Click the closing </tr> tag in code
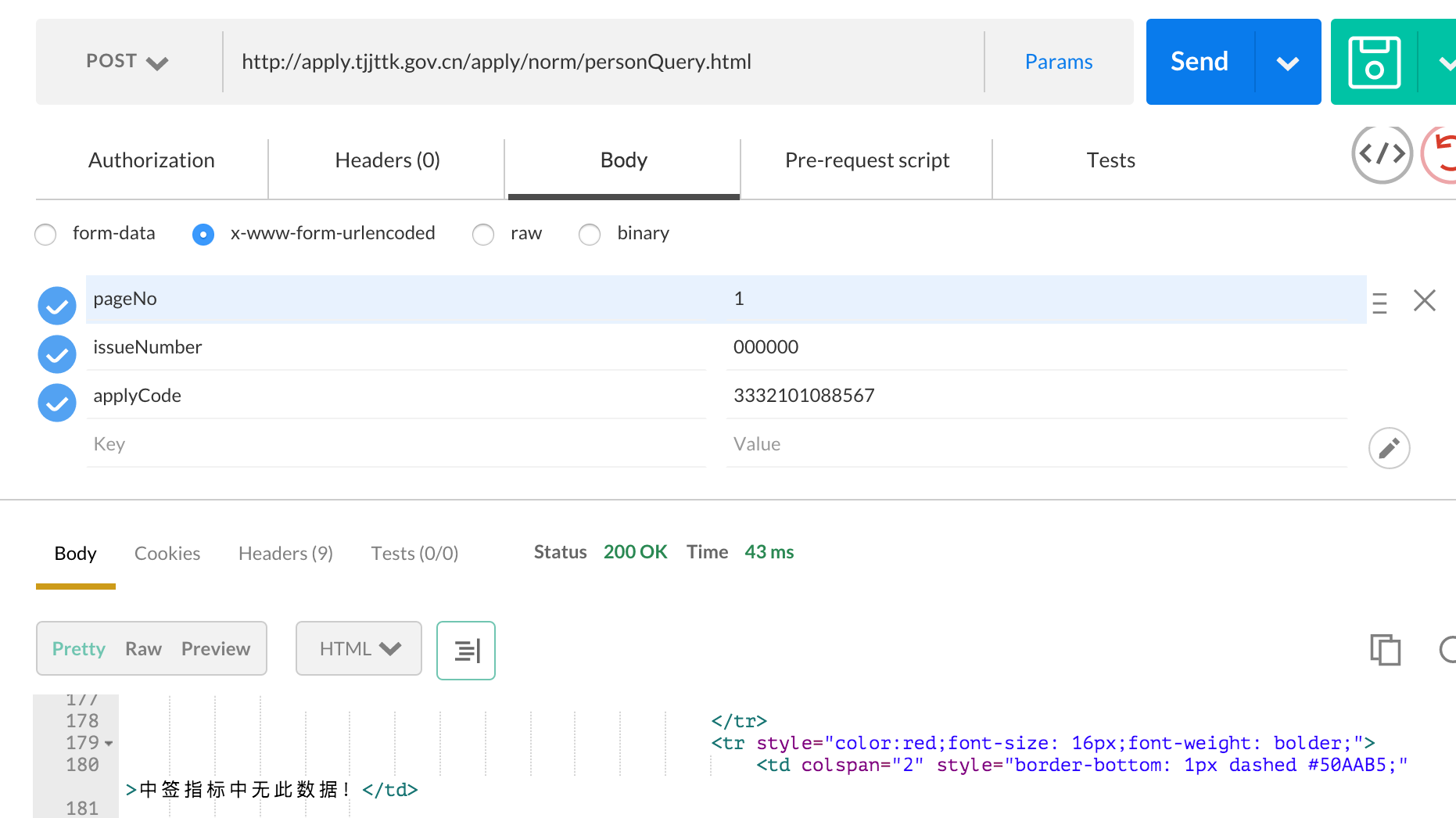The image size is (1456, 818). point(739,721)
